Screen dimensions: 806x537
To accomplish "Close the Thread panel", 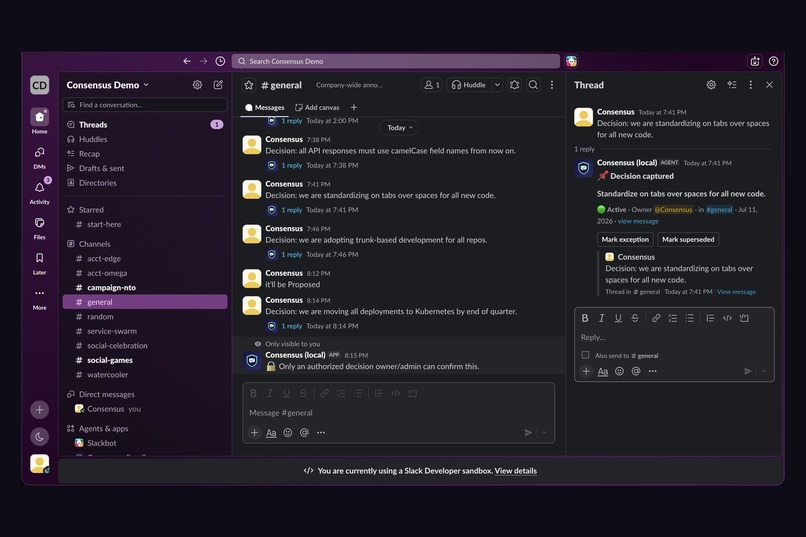I will tap(769, 85).
